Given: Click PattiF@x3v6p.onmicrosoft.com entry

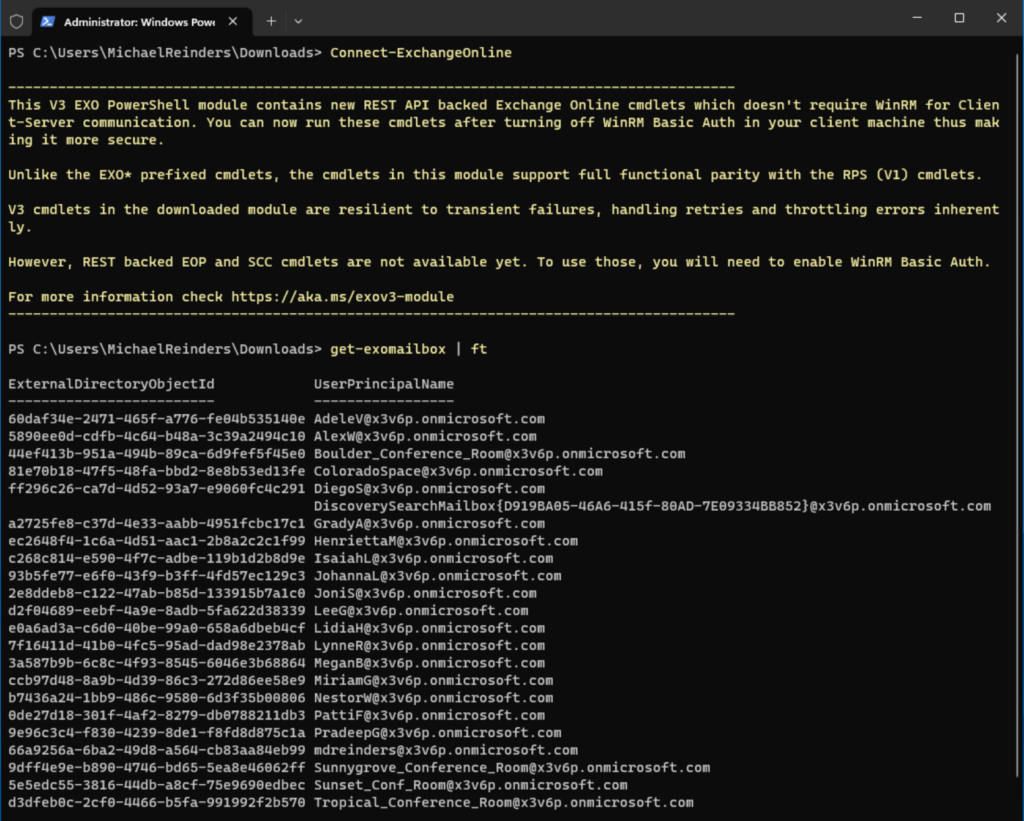Looking at the screenshot, I should (429, 715).
